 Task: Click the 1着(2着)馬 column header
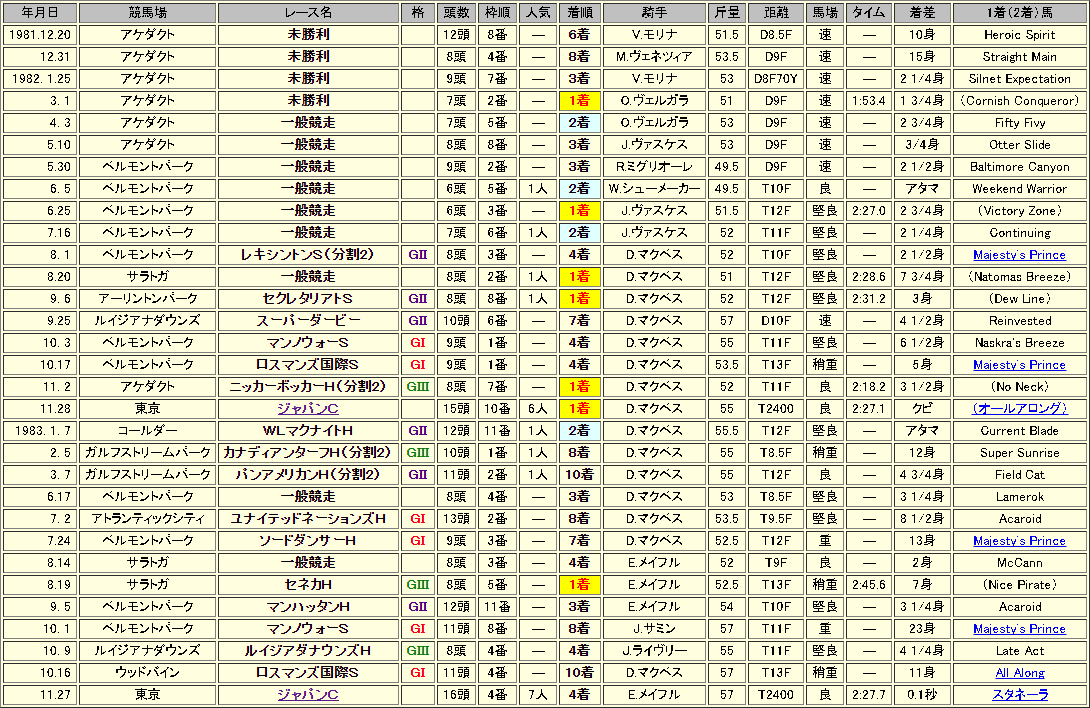point(1020,13)
